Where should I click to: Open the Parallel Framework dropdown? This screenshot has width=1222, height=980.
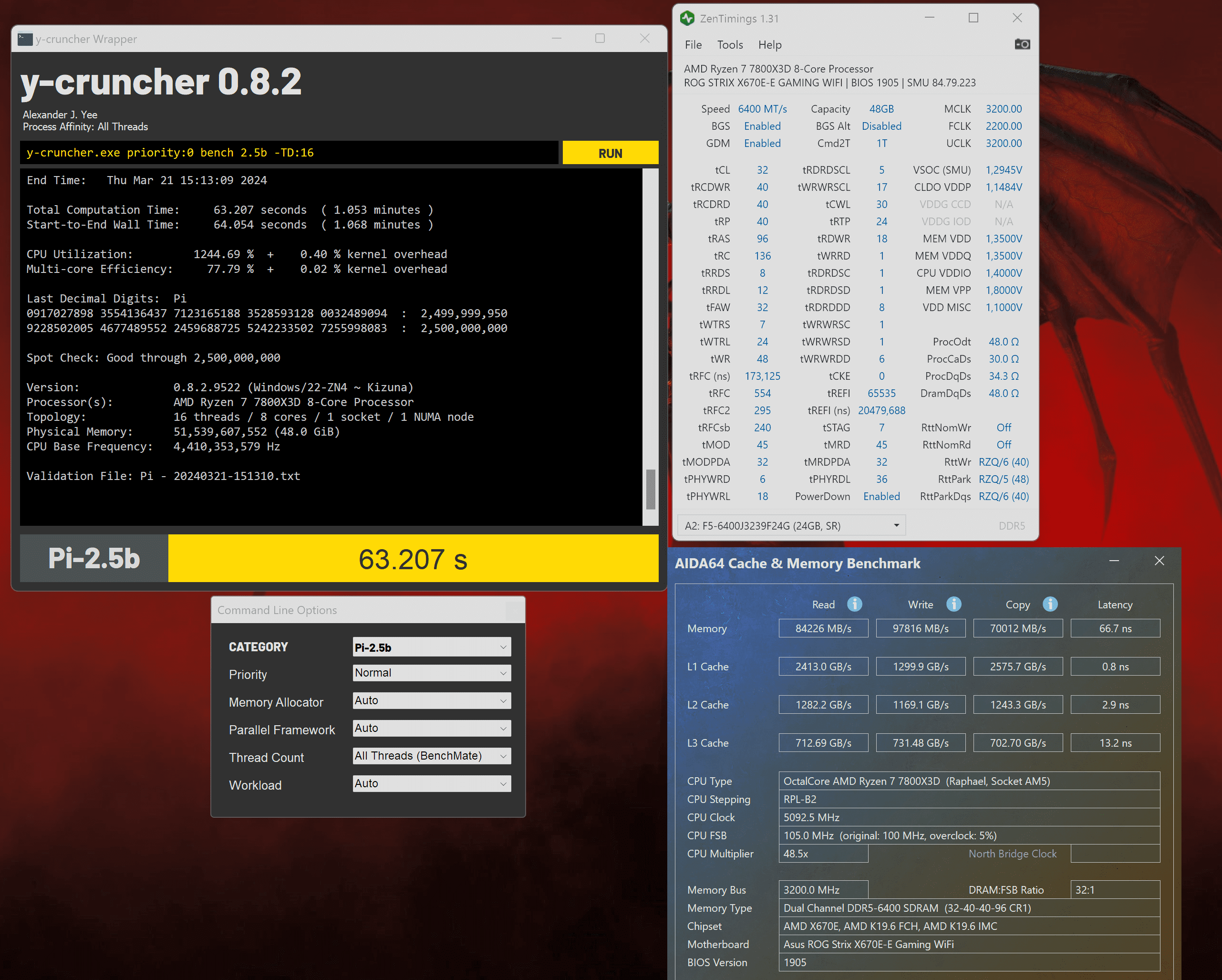point(431,729)
